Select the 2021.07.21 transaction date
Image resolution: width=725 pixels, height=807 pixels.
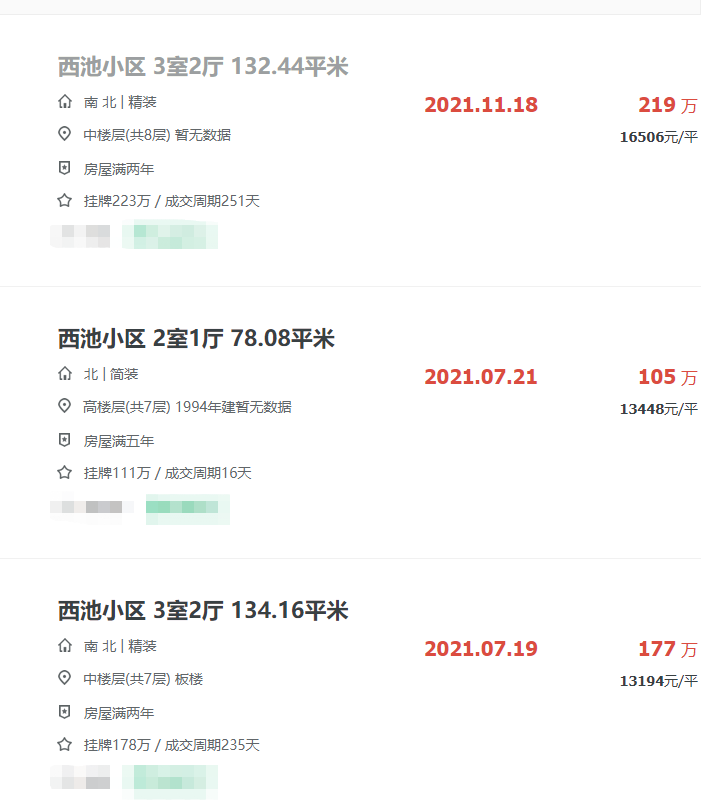[481, 377]
